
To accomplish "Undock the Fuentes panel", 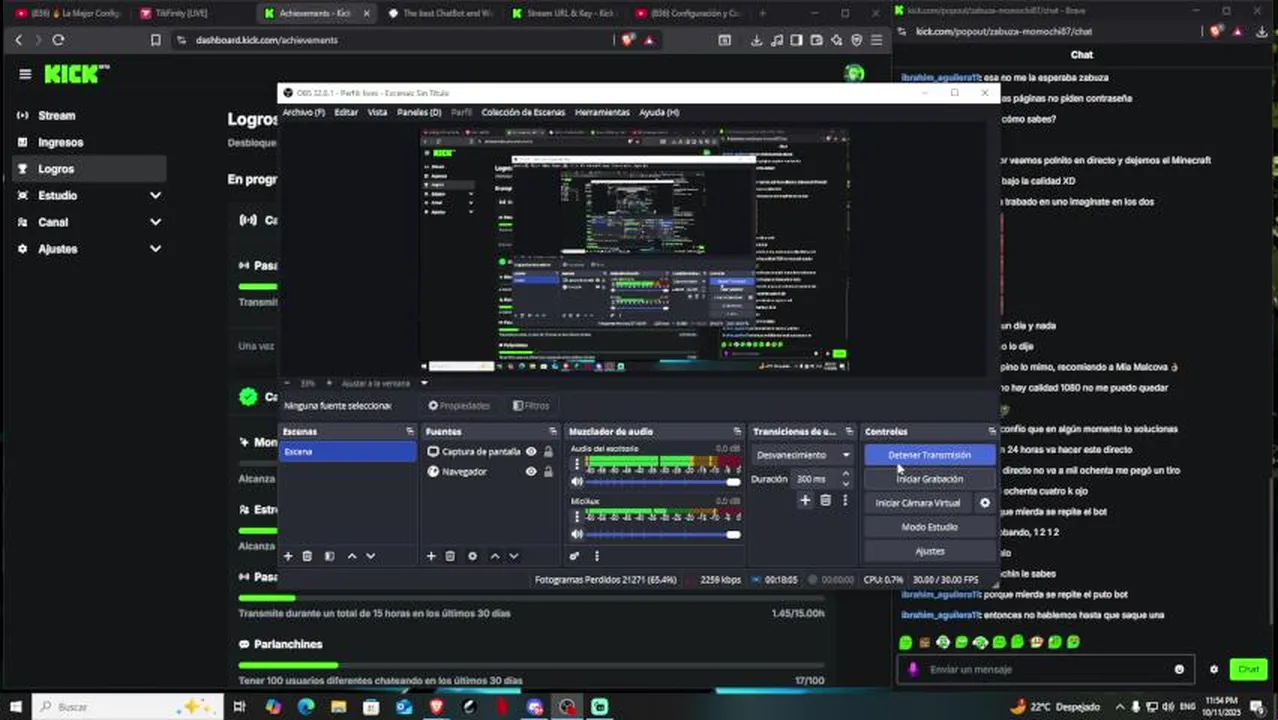I will click(x=553, y=431).
